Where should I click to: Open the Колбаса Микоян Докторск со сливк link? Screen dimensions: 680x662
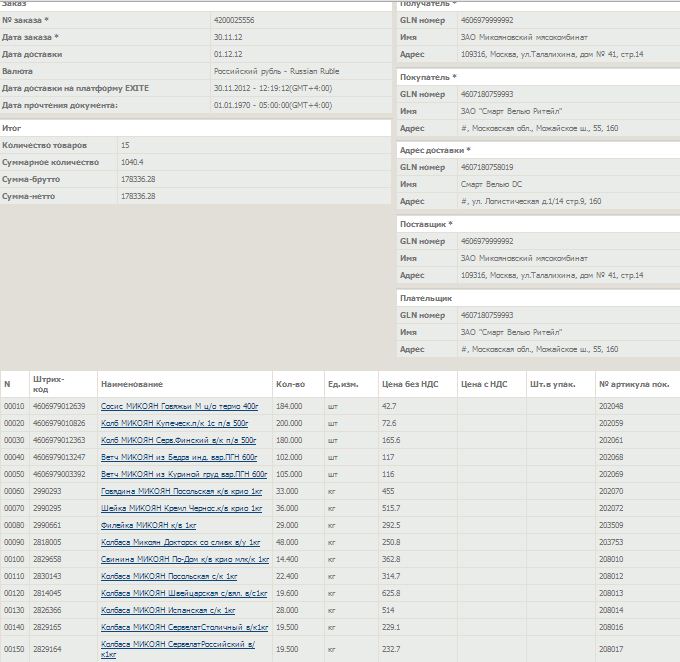(180, 542)
